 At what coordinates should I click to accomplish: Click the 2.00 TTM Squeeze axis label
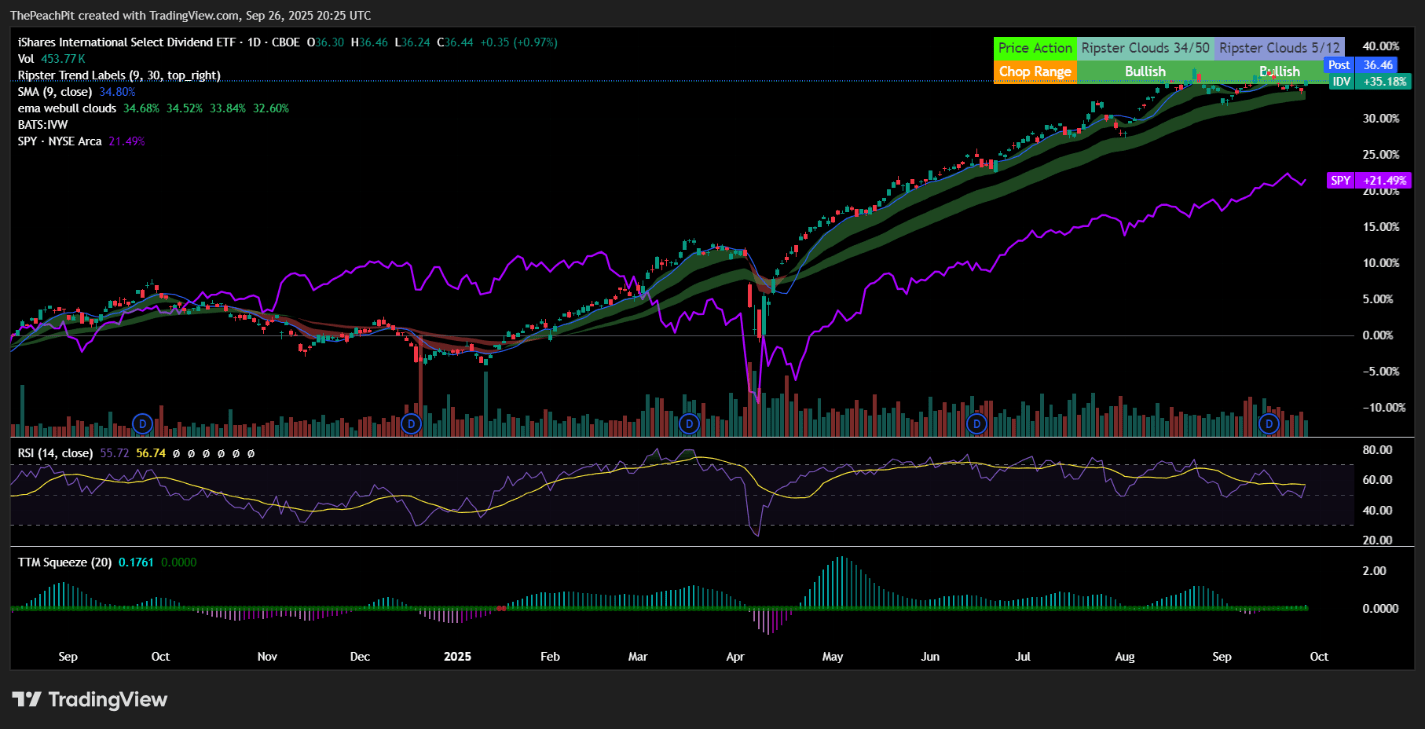(x=1376, y=571)
